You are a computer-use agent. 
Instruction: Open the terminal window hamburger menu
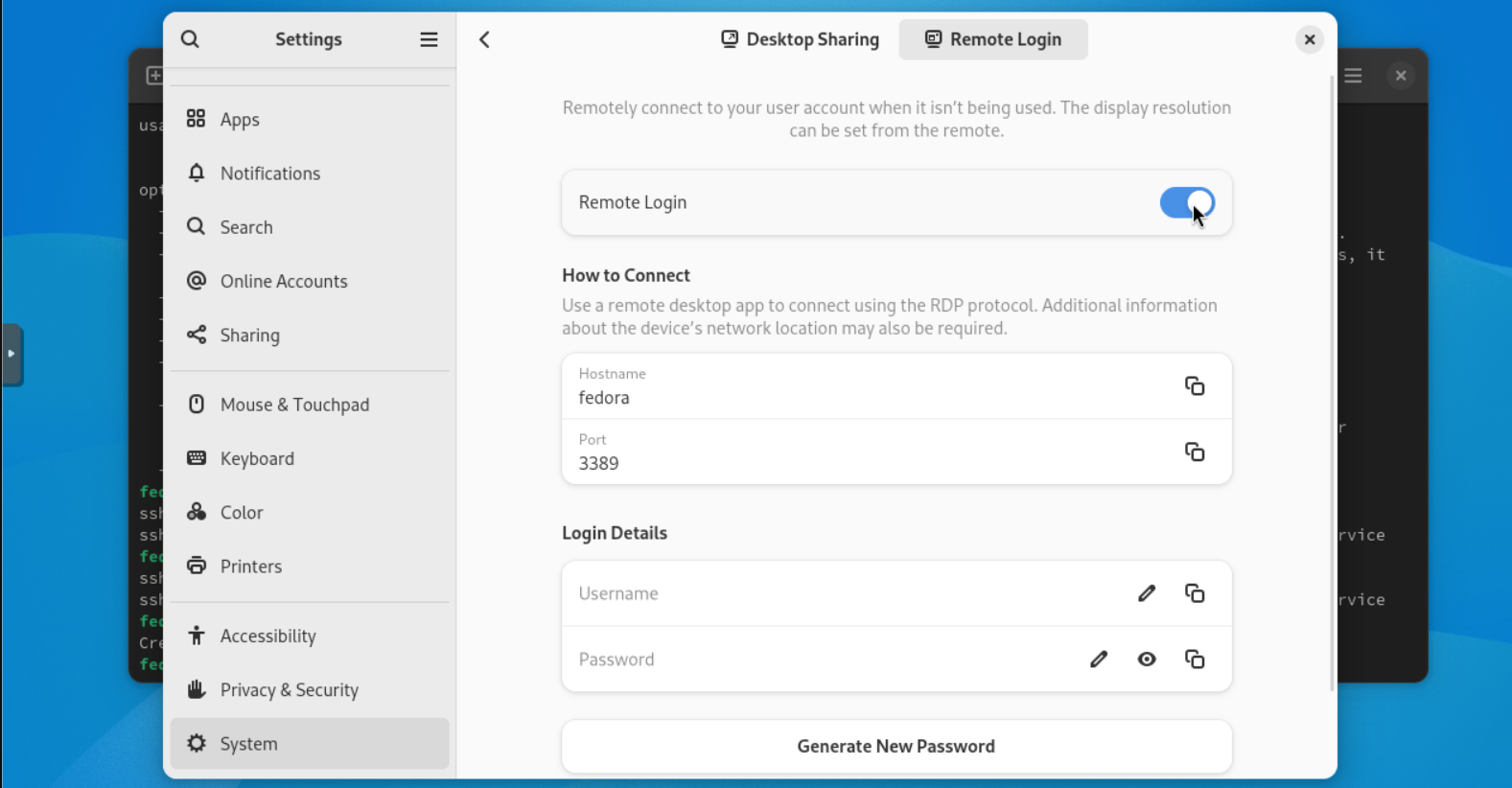1353,76
